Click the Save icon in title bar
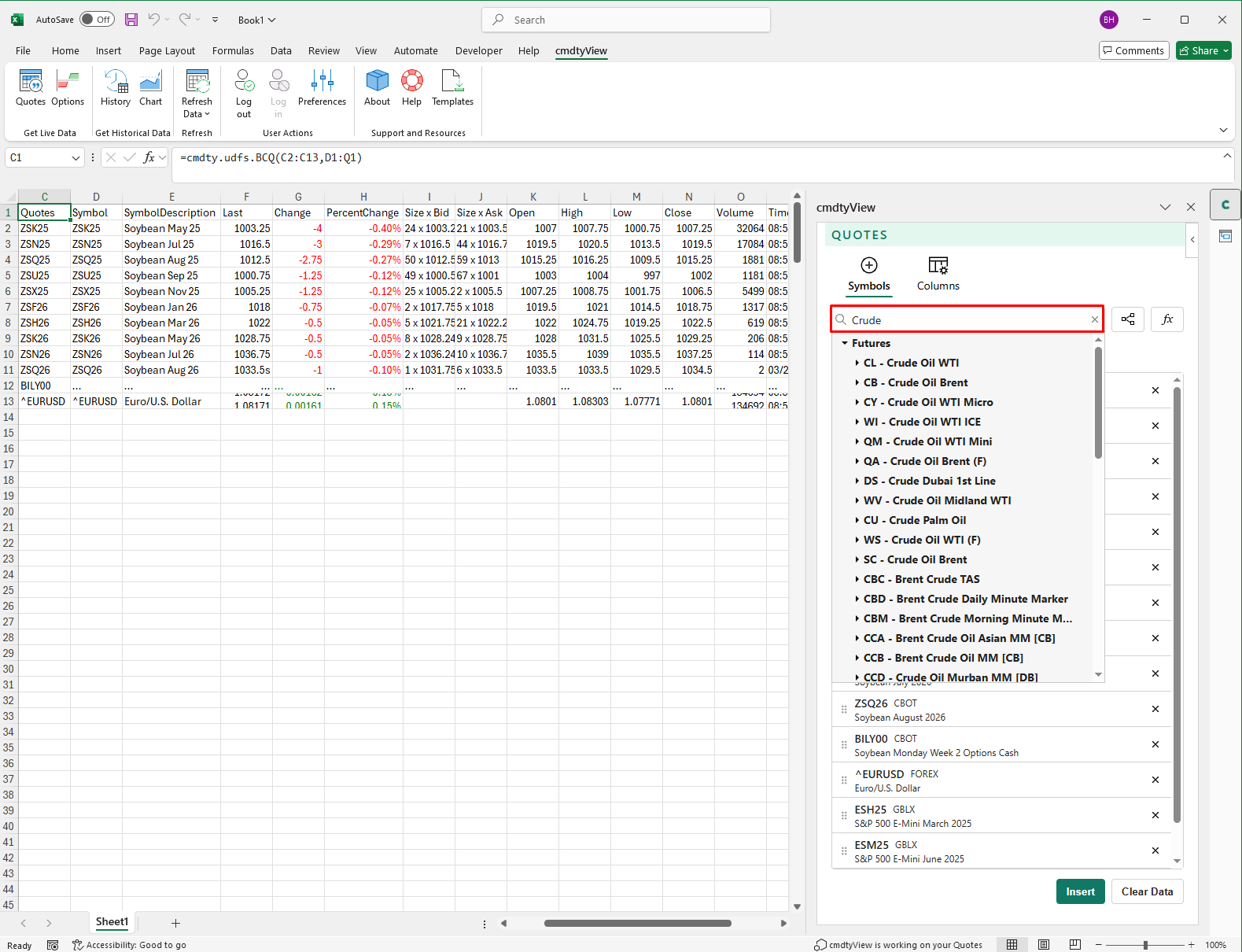The width and height of the screenshot is (1242, 952). pos(131,20)
